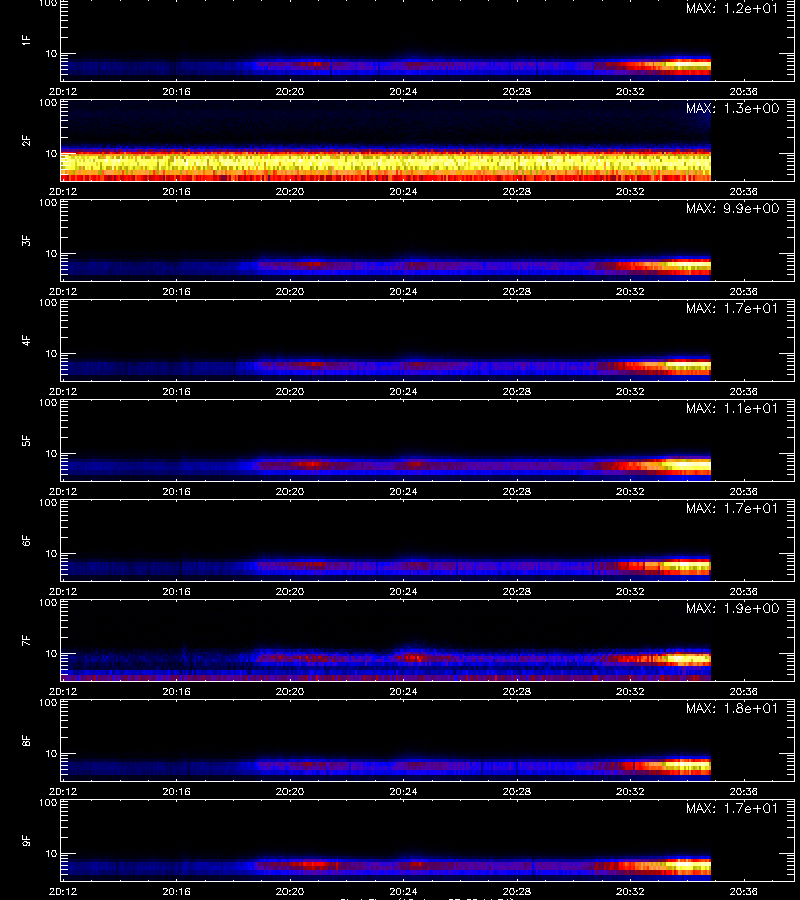The width and height of the screenshot is (800, 900).
Task: Click the 20:24 time label under the 5F panel
Action: (x=403, y=491)
